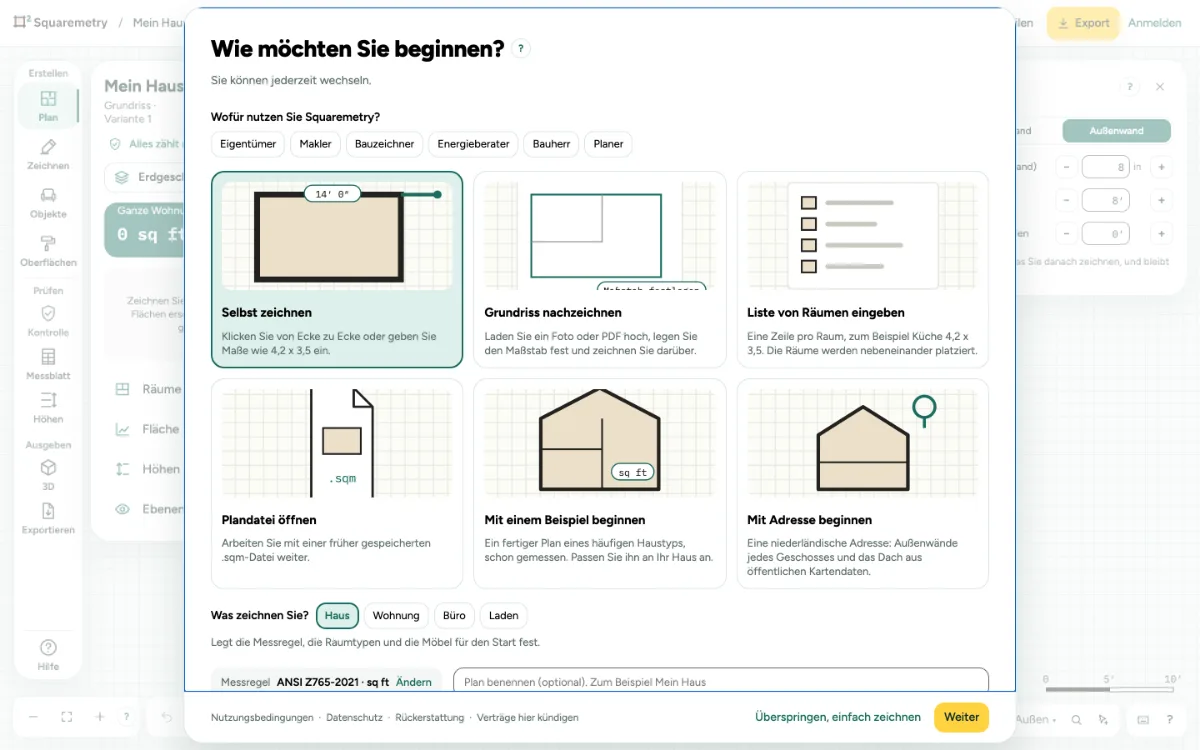
Task: Increase the 8 in wall thickness value
Action: tap(1161, 167)
